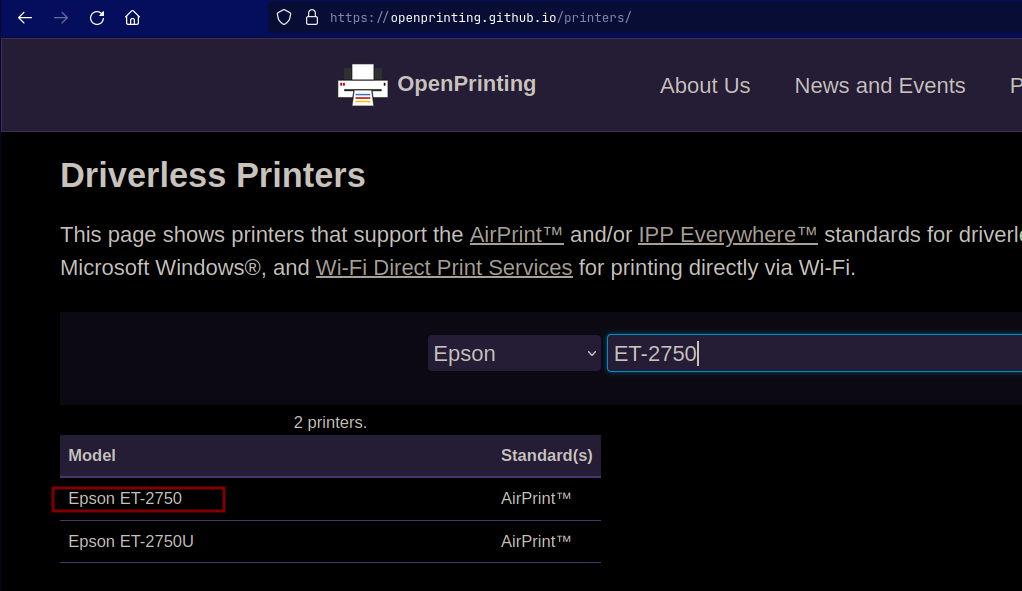This screenshot has height=591, width=1022.
Task: Click the browser forward arrow
Action: pyautogui.click(x=61, y=18)
